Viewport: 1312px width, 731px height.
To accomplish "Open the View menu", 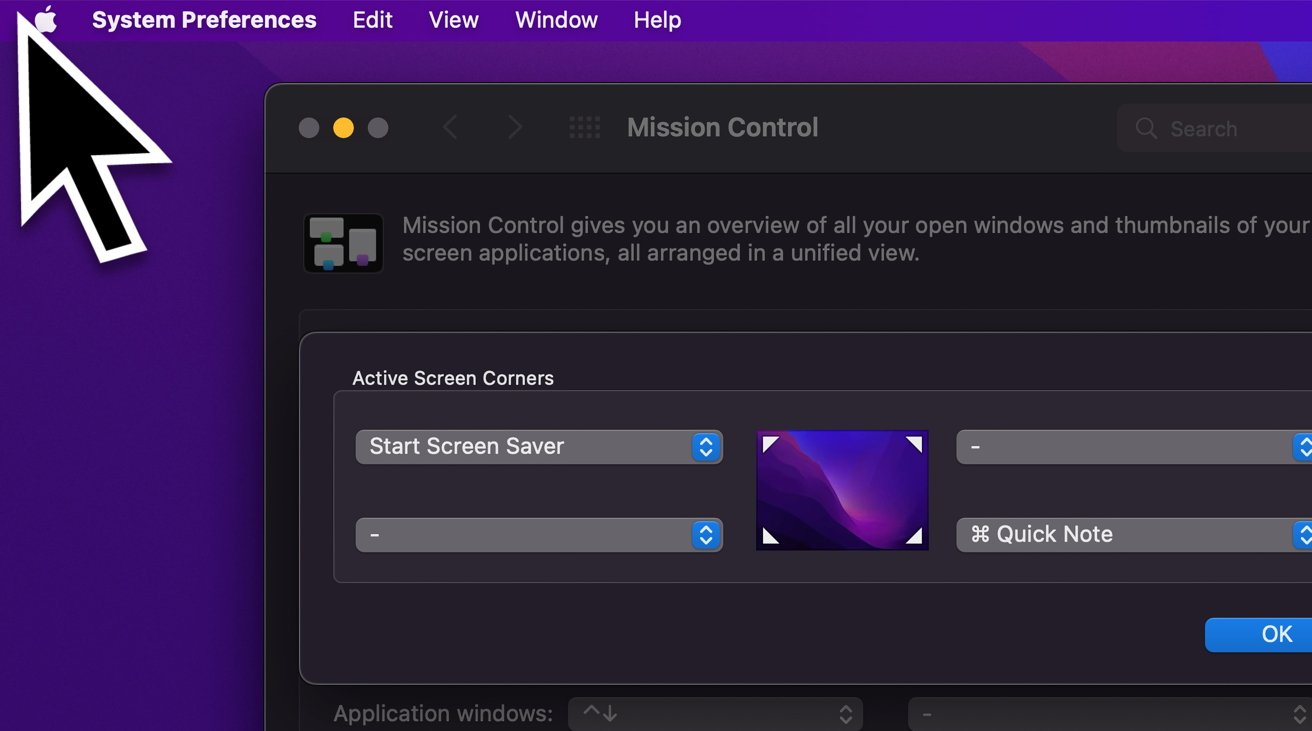I will pos(453,19).
